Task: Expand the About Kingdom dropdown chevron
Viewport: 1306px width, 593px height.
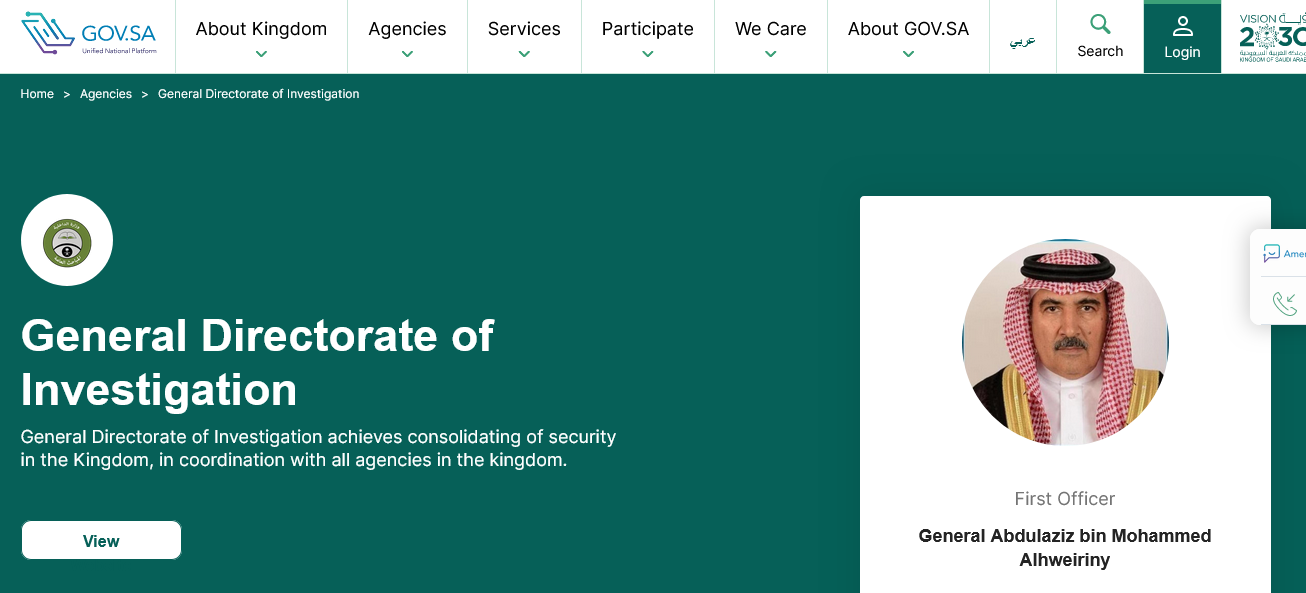Action: click(x=261, y=55)
